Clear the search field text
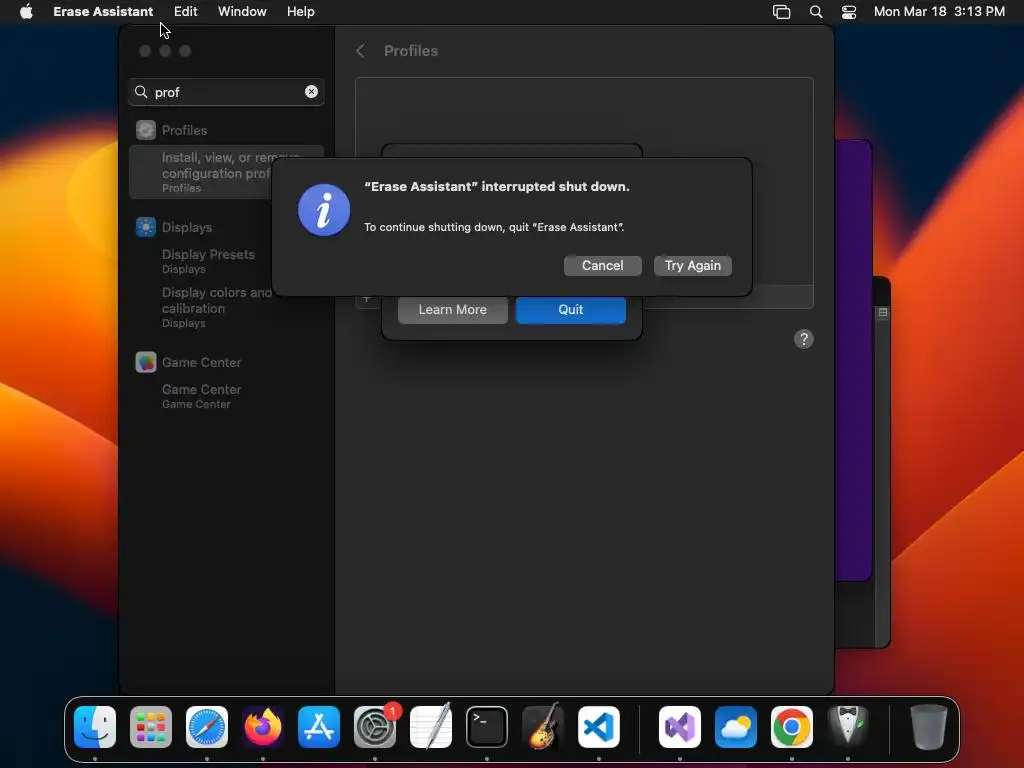 click(312, 92)
